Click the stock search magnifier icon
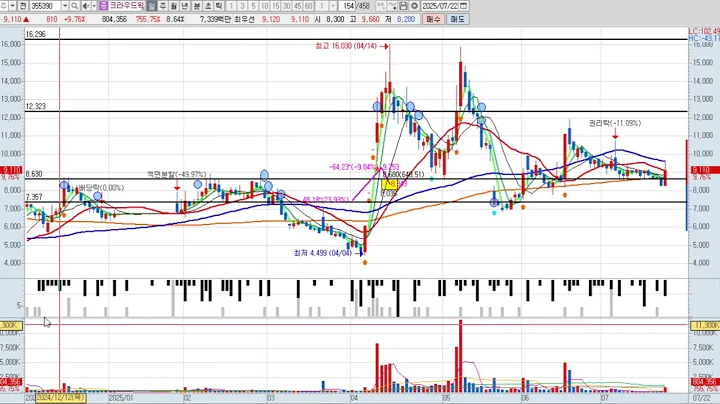This screenshot has width=720, height=404. tap(74, 6)
